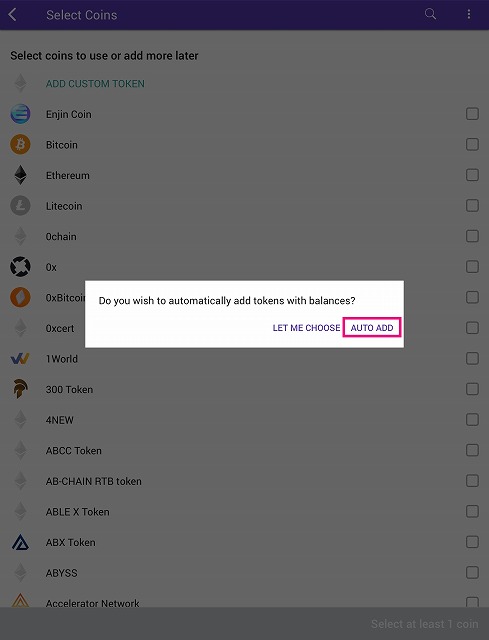The height and width of the screenshot is (640, 489).
Task: Click the ABX Token triangle icon
Action: (20, 542)
